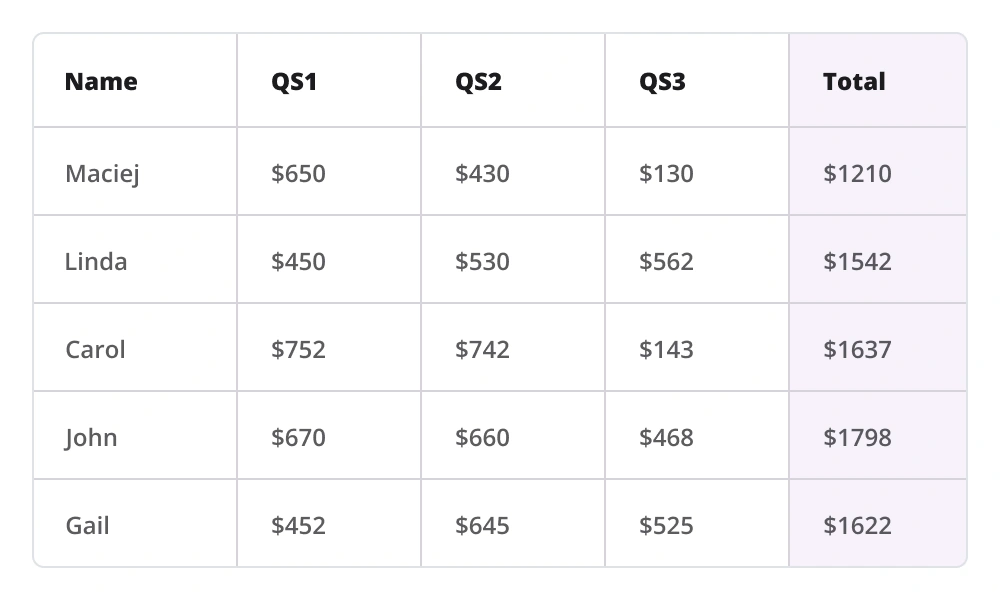The width and height of the screenshot is (1000, 600).
Task: Click the Name column header
Action: 101,82
